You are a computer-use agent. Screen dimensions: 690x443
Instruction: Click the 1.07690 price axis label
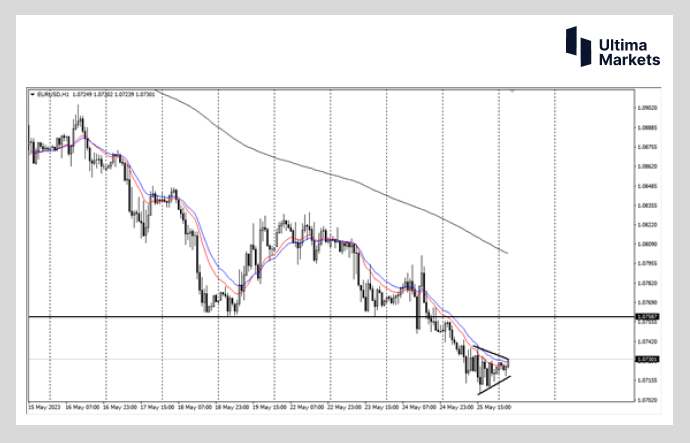pos(647,302)
